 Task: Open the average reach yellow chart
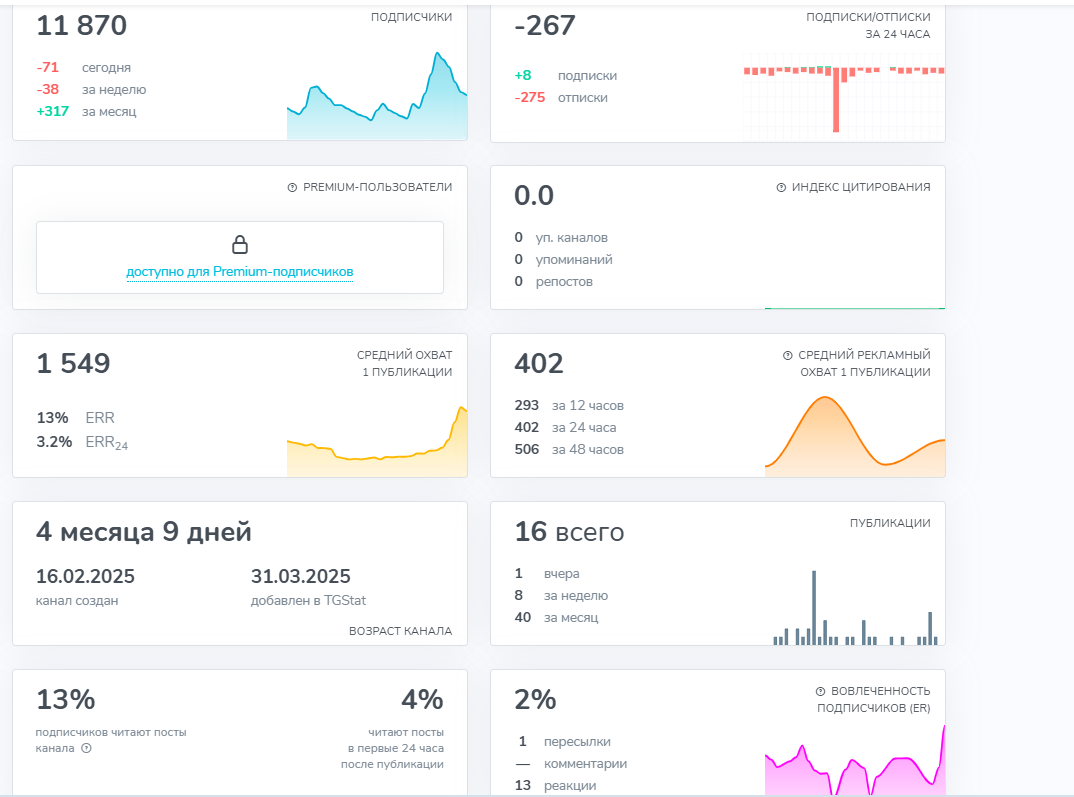point(377,442)
